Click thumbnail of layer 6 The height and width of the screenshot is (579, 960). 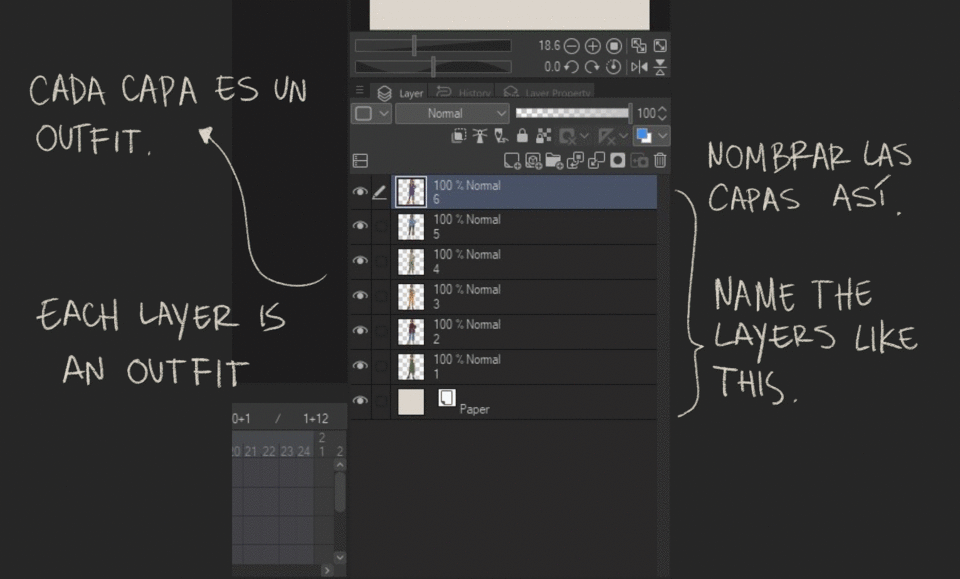[x=411, y=192]
